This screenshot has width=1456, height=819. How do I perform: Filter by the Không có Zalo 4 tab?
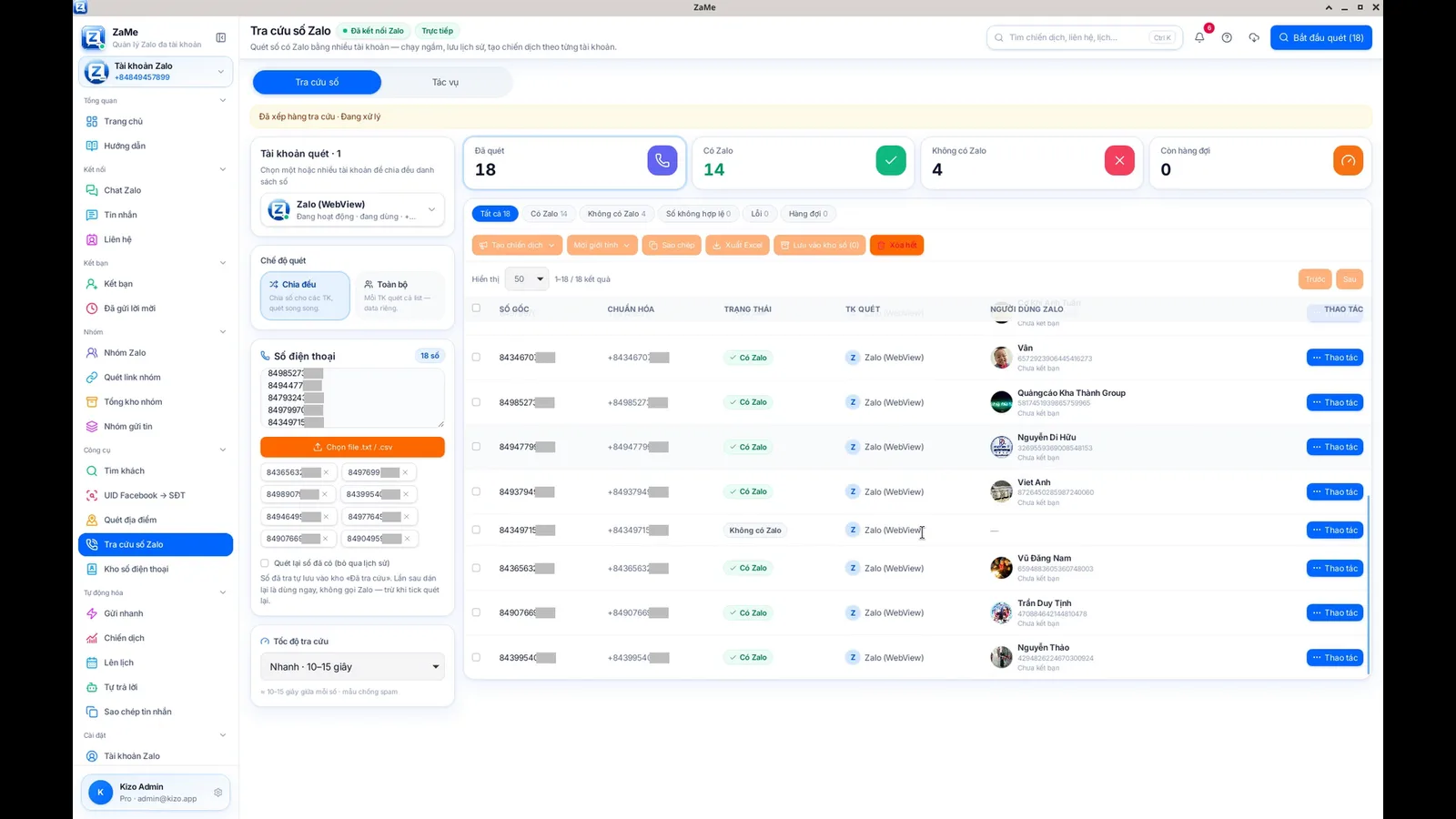[616, 214]
